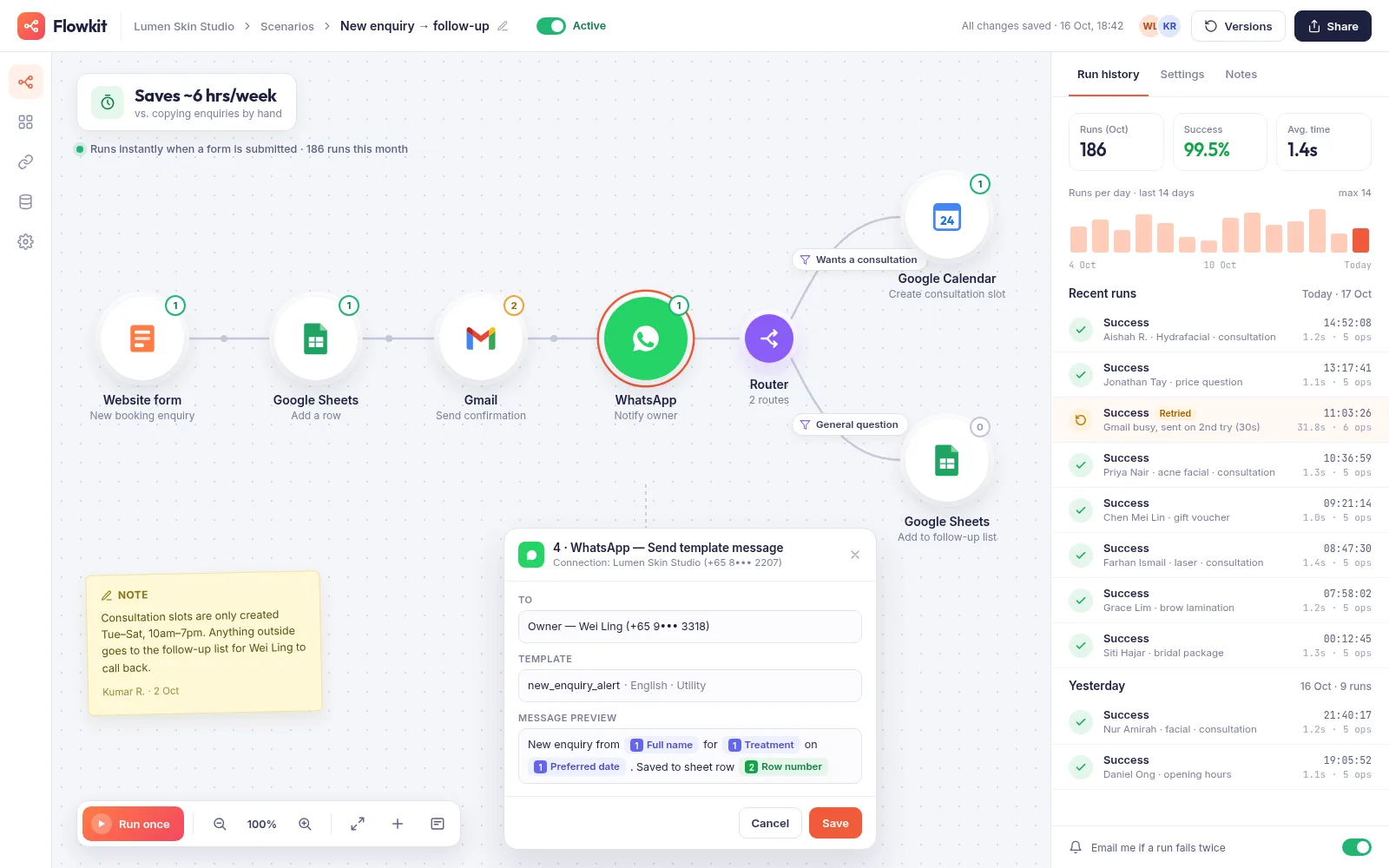Viewport: 1389px width, 868px height.
Task: Open the sidebar settings gear icon
Action: click(26, 242)
